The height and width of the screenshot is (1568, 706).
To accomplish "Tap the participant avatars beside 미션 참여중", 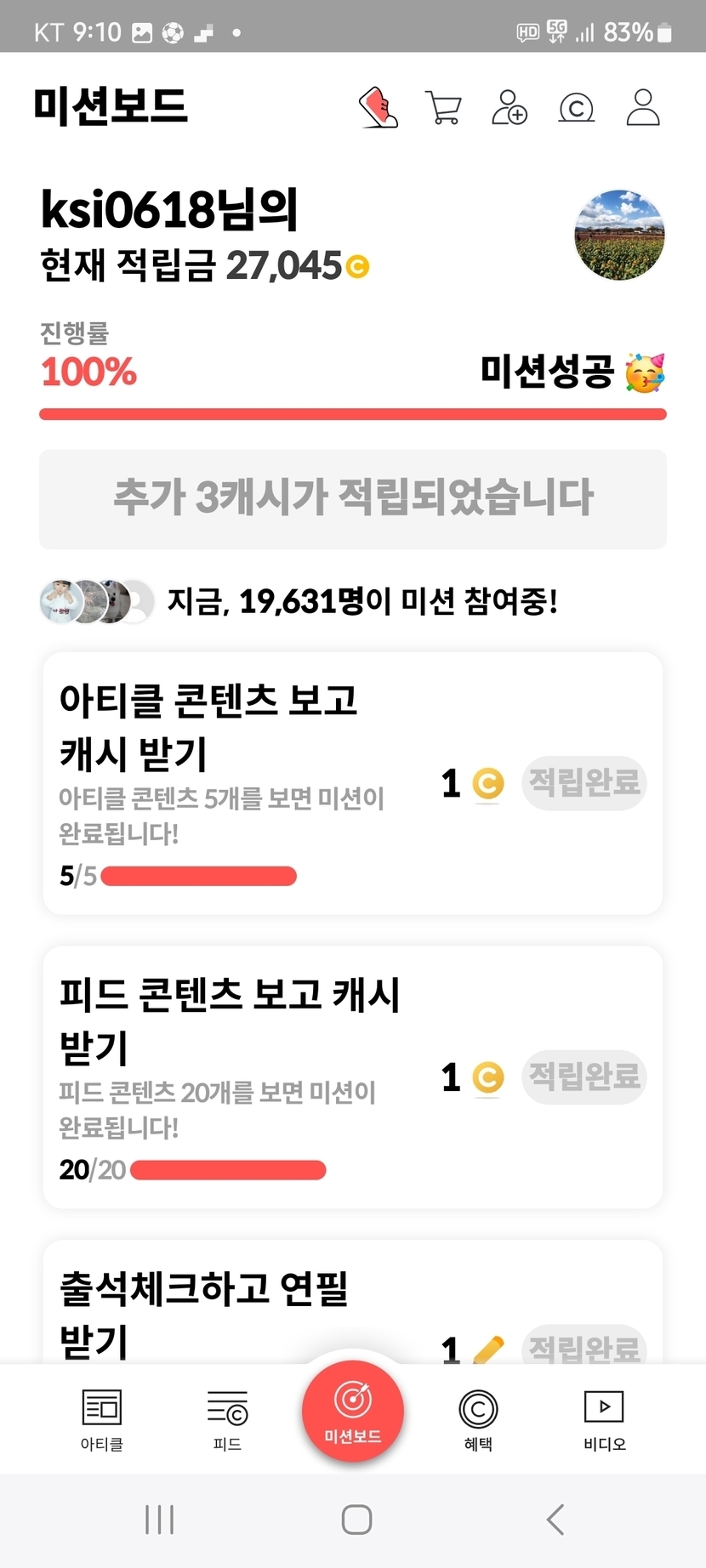I will click(97, 602).
